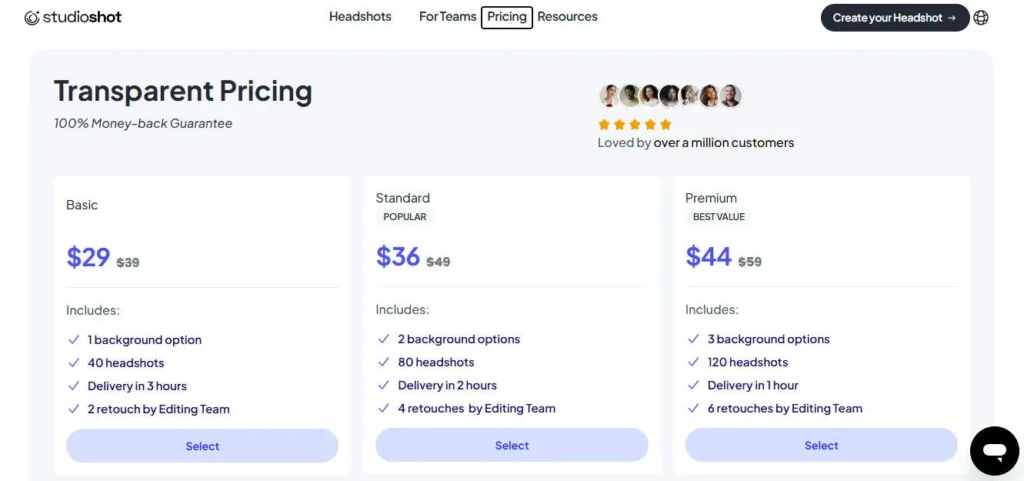Click the Transparent Pricing heading
This screenshot has width=1024, height=481.
click(x=183, y=91)
